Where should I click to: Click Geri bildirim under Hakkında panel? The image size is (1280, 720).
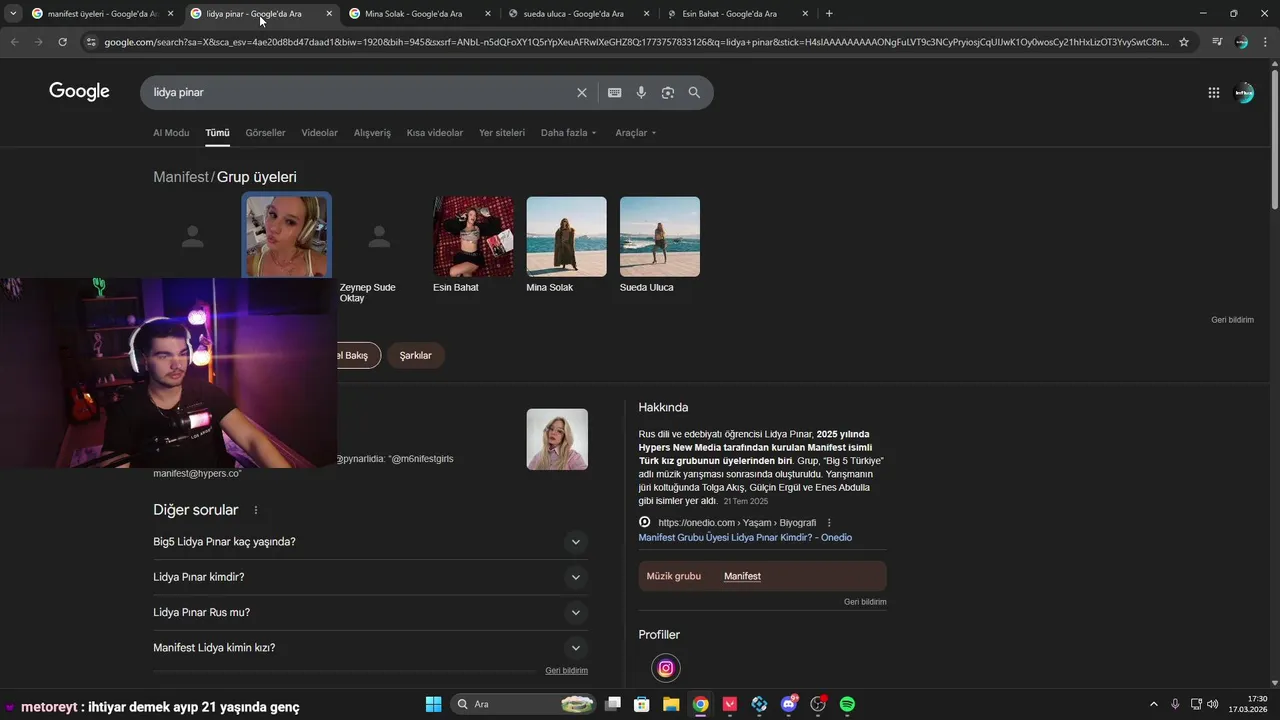click(x=865, y=602)
